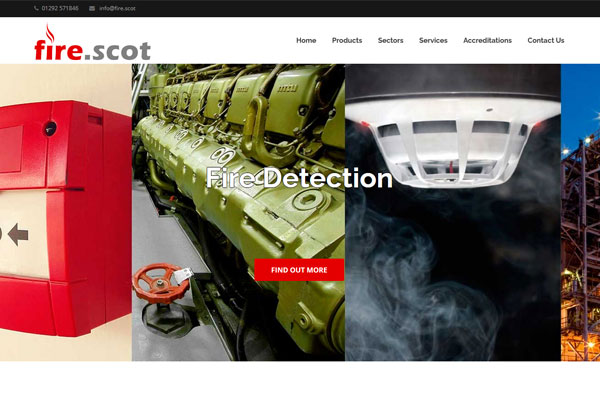Click the grey .scot part of logo

117,51
